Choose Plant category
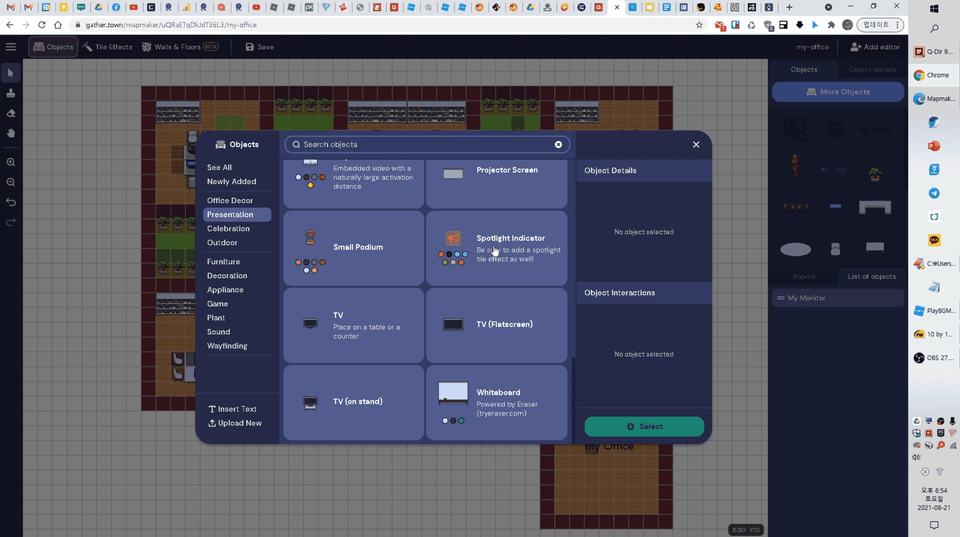The height and width of the screenshot is (537, 960). 216,318
